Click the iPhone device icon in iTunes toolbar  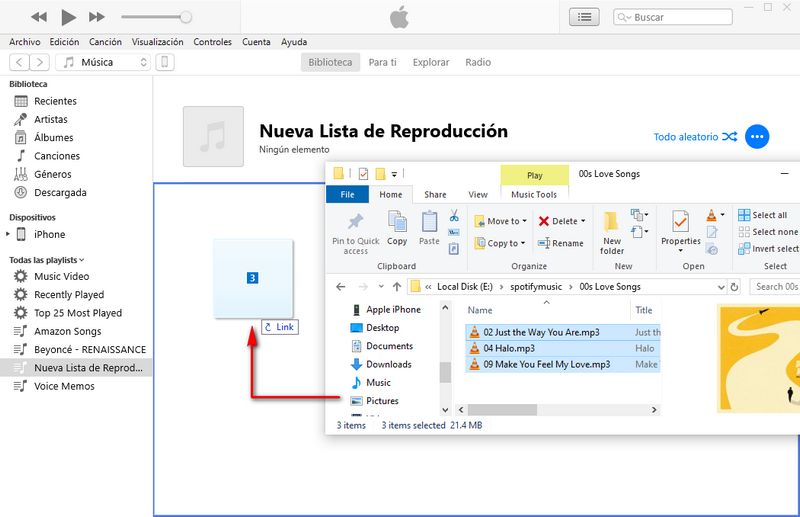tap(165, 62)
